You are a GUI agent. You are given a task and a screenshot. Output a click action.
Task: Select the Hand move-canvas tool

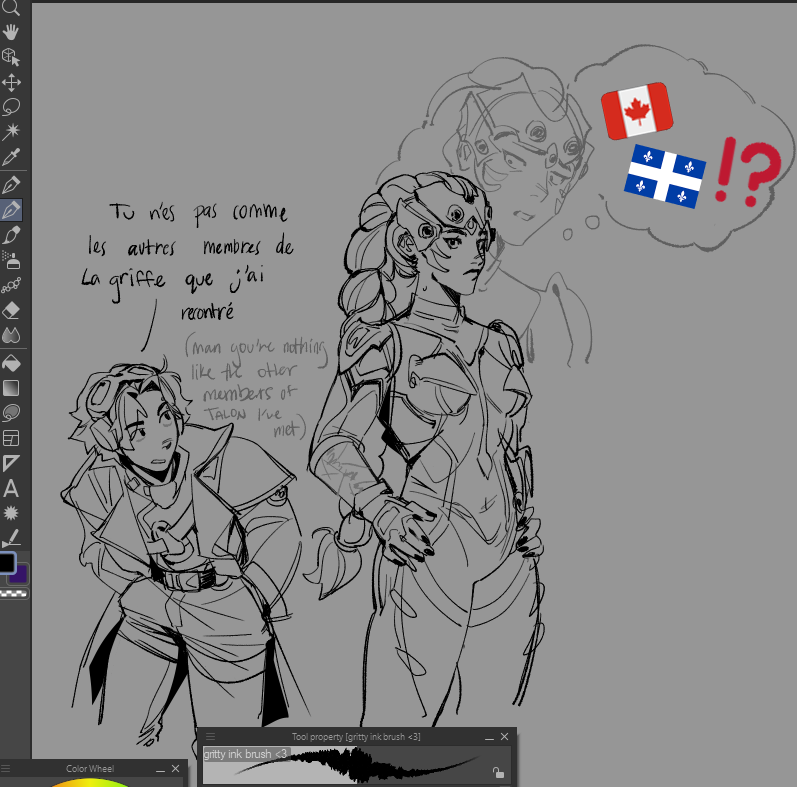pyautogui.click(x=11, y=32)
